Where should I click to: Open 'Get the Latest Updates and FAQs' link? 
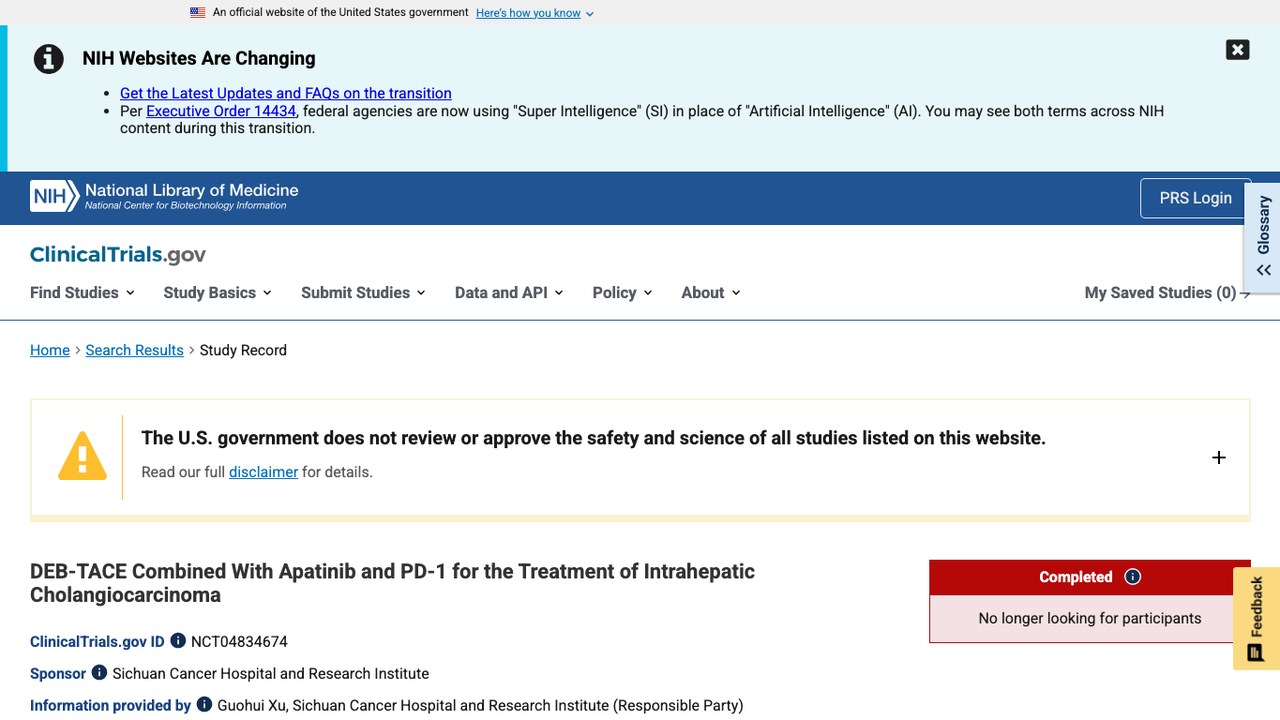(x=286, y=93)
